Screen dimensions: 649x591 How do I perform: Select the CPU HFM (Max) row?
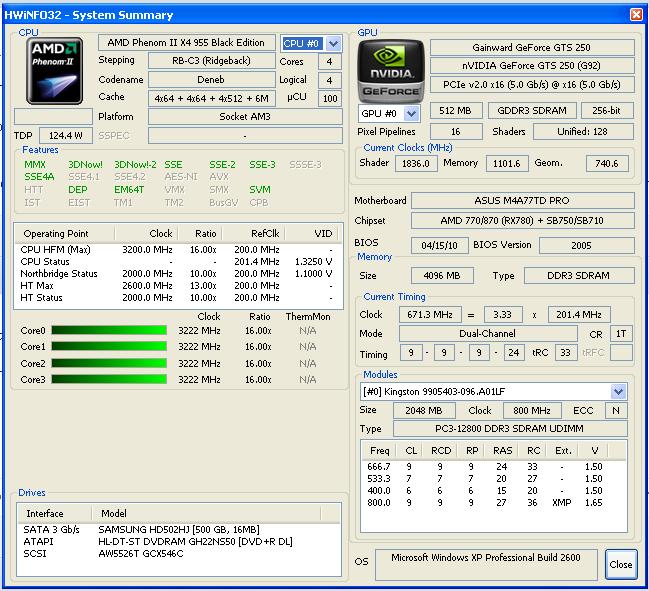tap(178, 250)
